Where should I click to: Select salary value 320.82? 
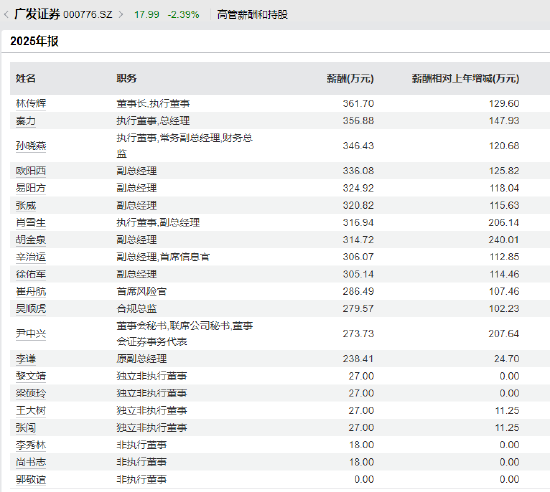click(x=358, y=205)
